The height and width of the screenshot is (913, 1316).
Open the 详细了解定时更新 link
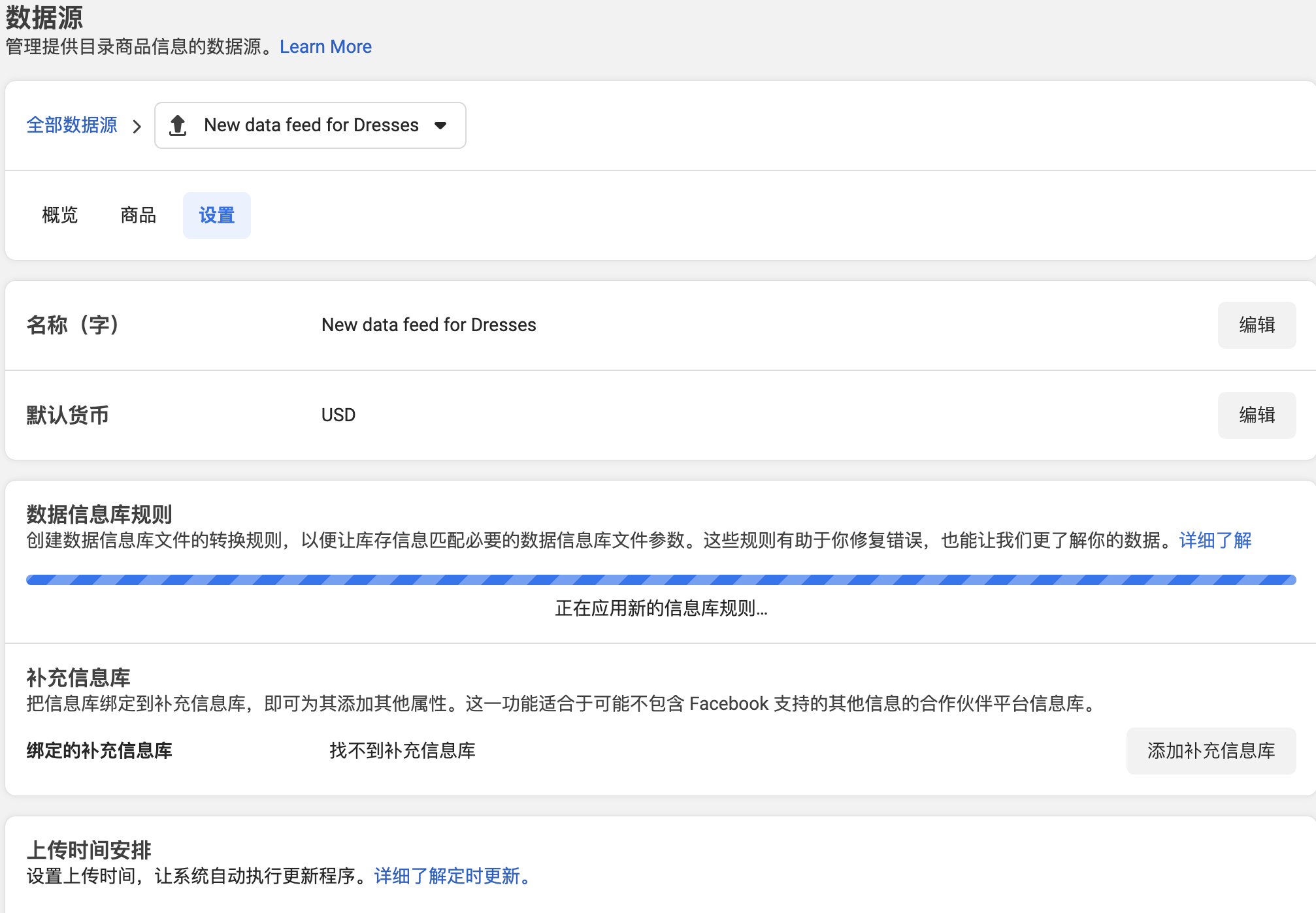point(451,877)
